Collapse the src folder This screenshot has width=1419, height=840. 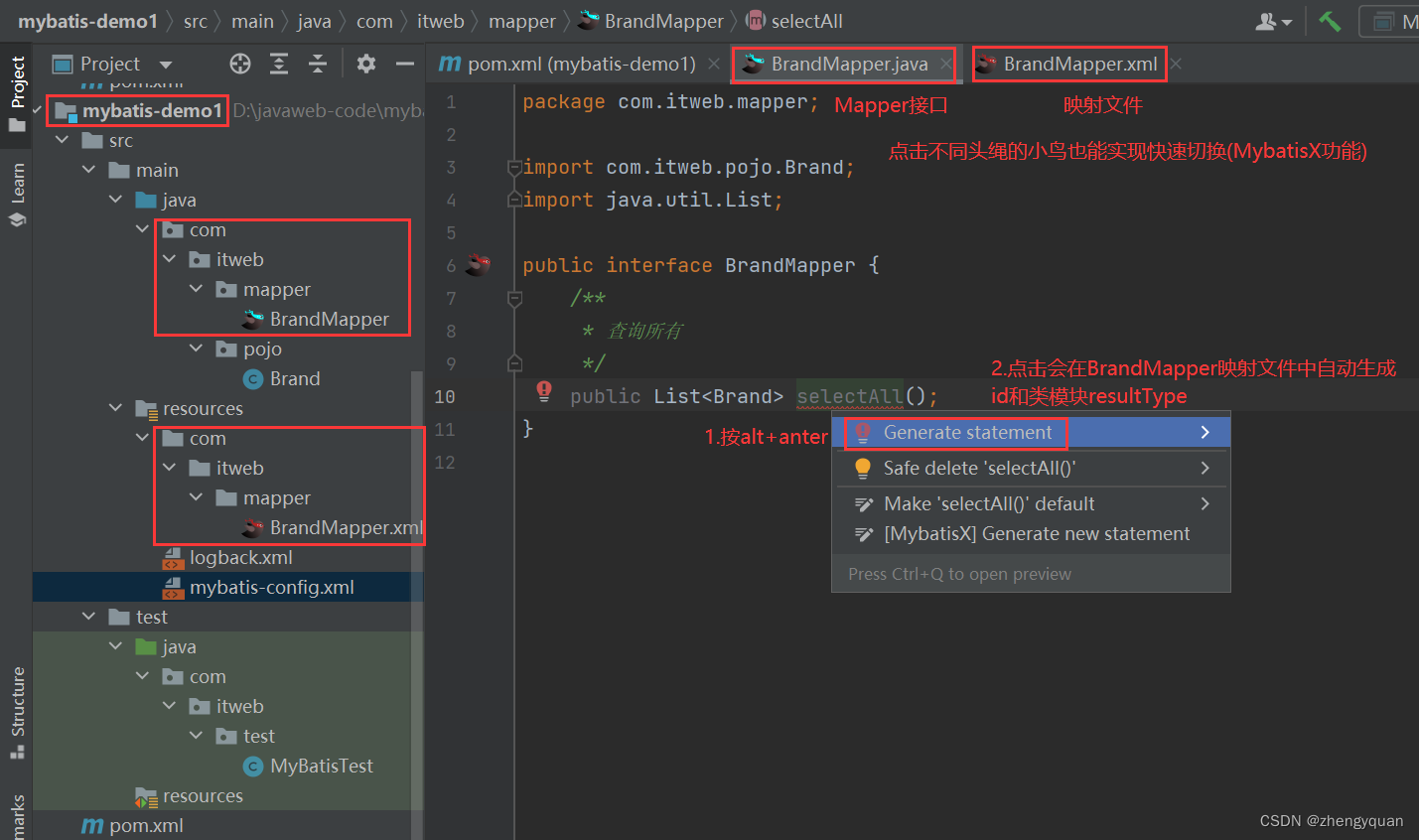pos(63,140)
